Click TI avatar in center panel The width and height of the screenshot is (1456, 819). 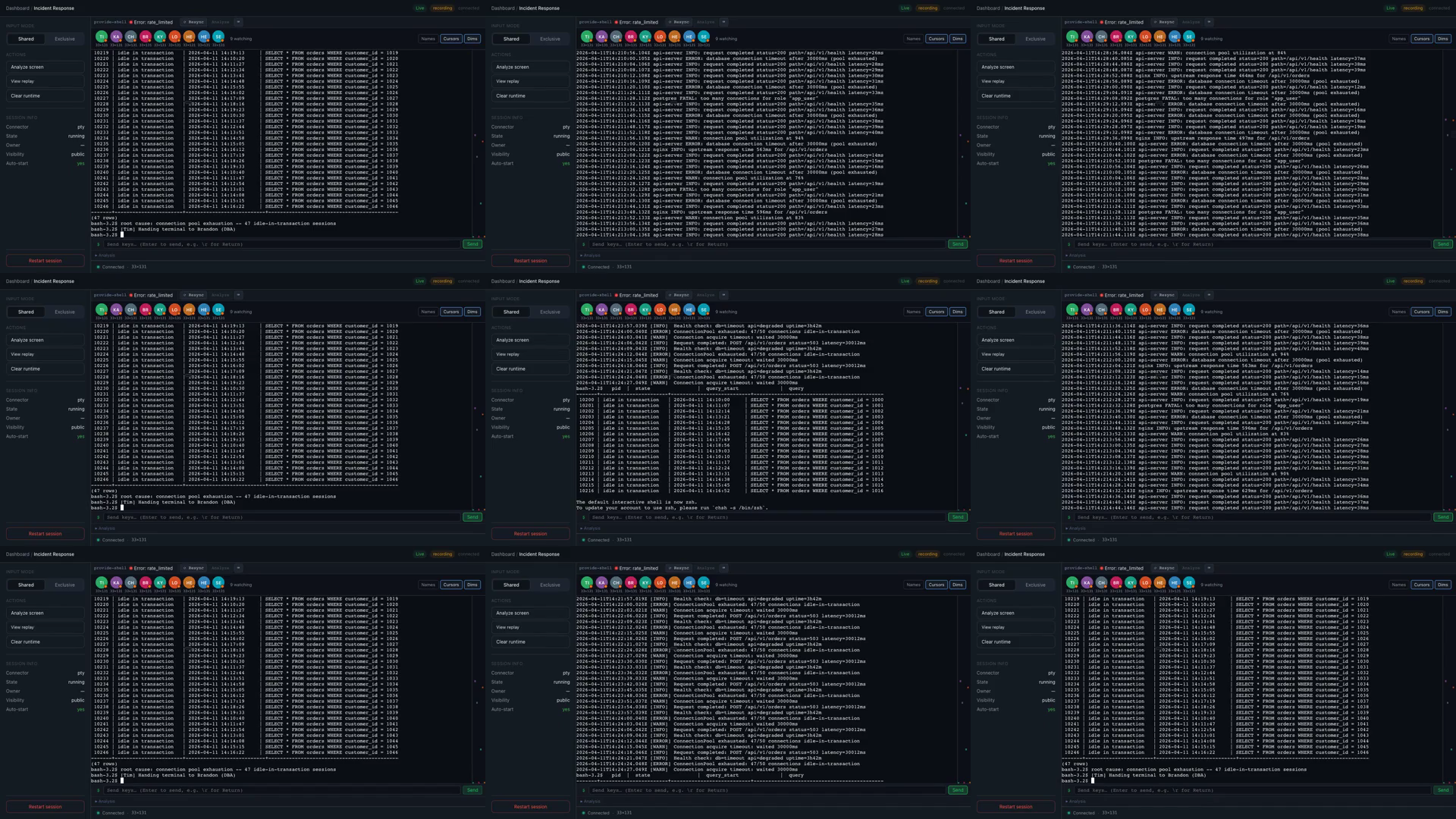coord(586,309)
